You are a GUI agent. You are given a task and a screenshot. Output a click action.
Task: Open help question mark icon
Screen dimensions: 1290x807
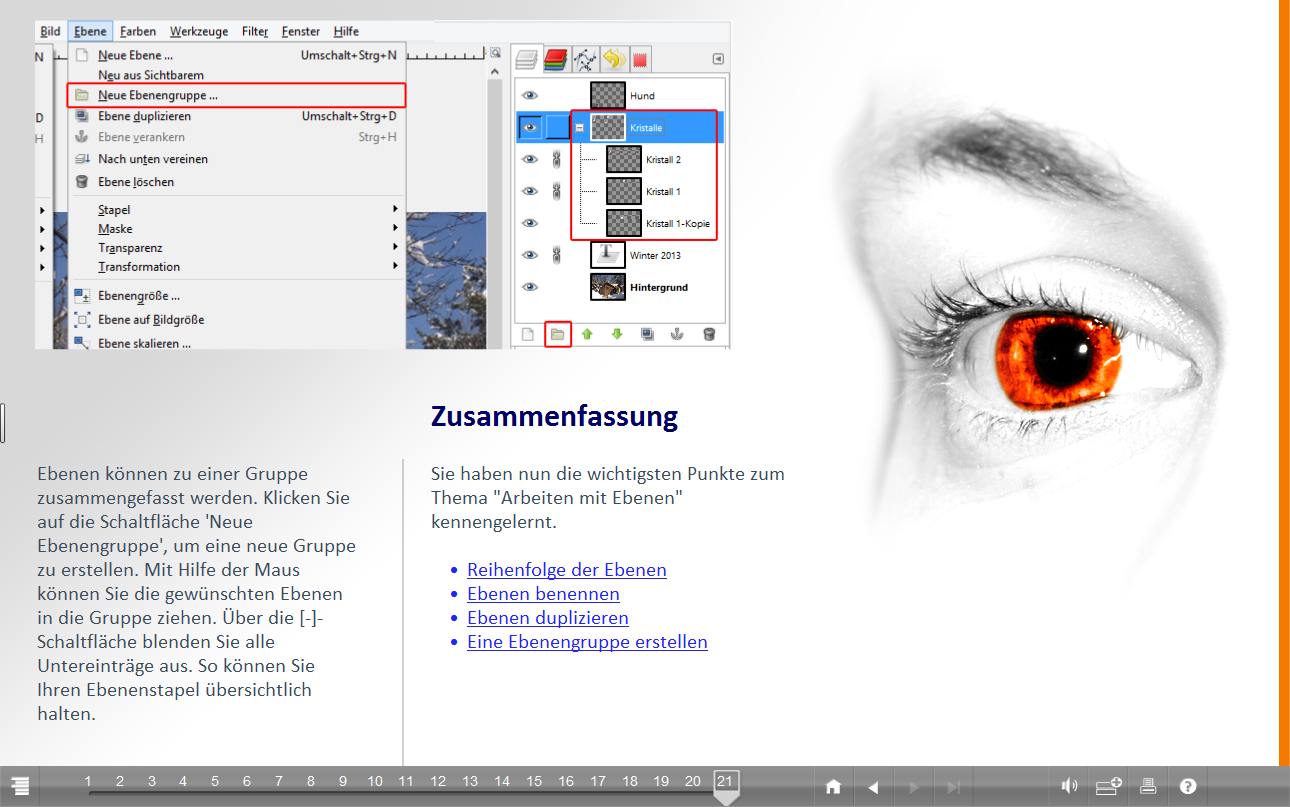click(1188, 786)
